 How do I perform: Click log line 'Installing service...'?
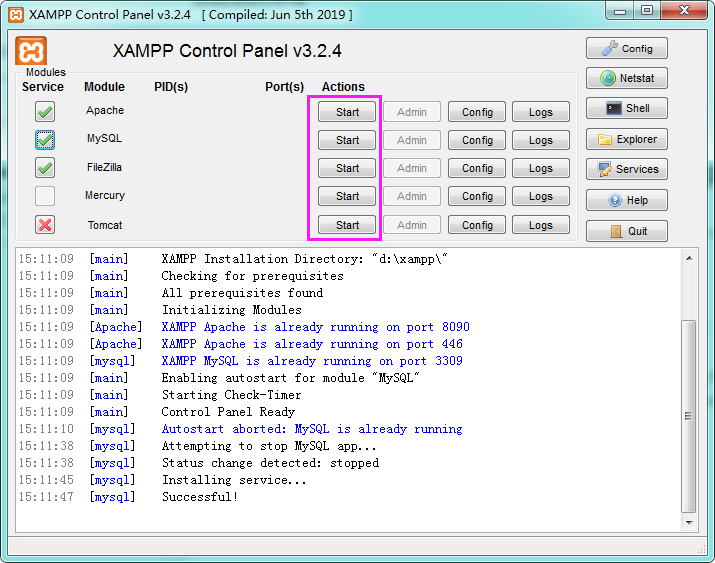[x=234, y=480]
